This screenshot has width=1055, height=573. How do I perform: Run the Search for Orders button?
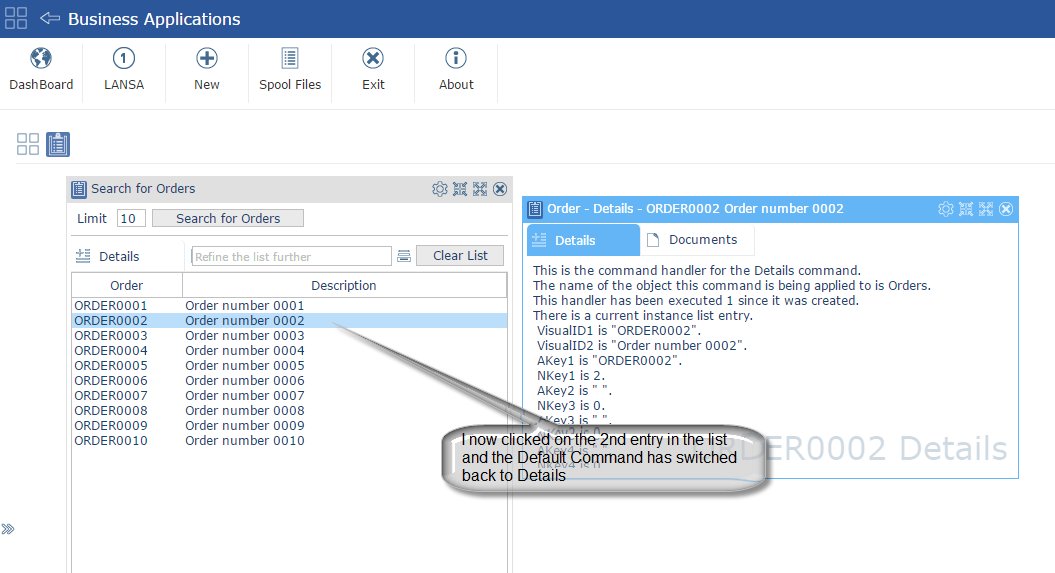(x=227, y=219)
